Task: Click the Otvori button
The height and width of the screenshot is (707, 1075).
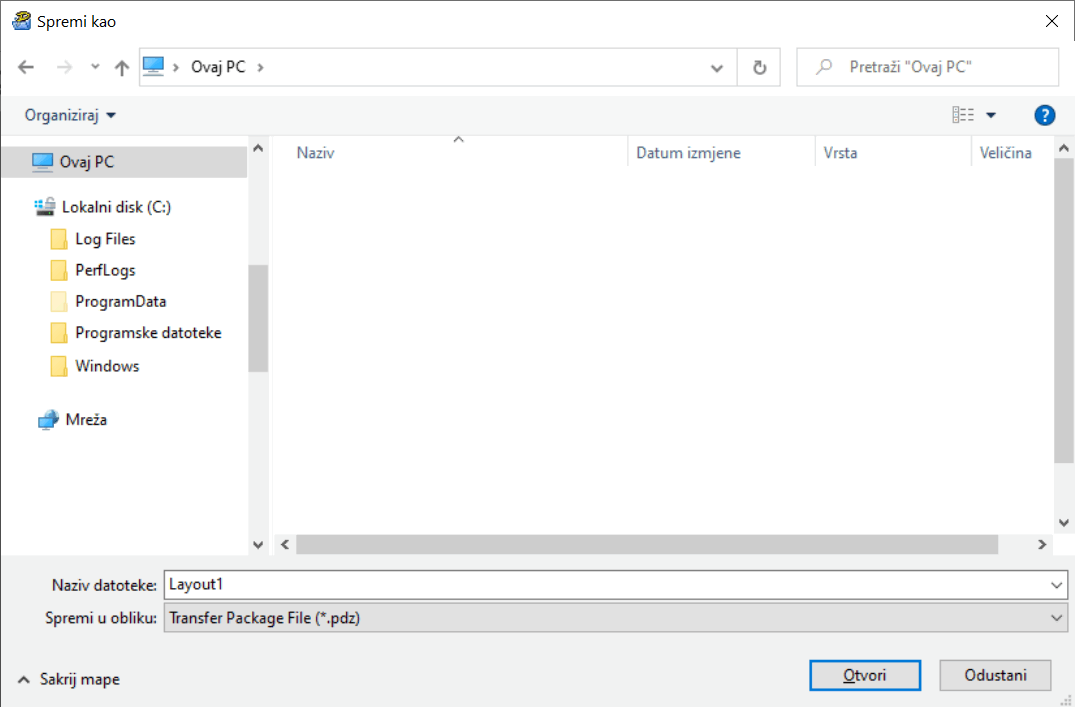Action: [865, 675]
